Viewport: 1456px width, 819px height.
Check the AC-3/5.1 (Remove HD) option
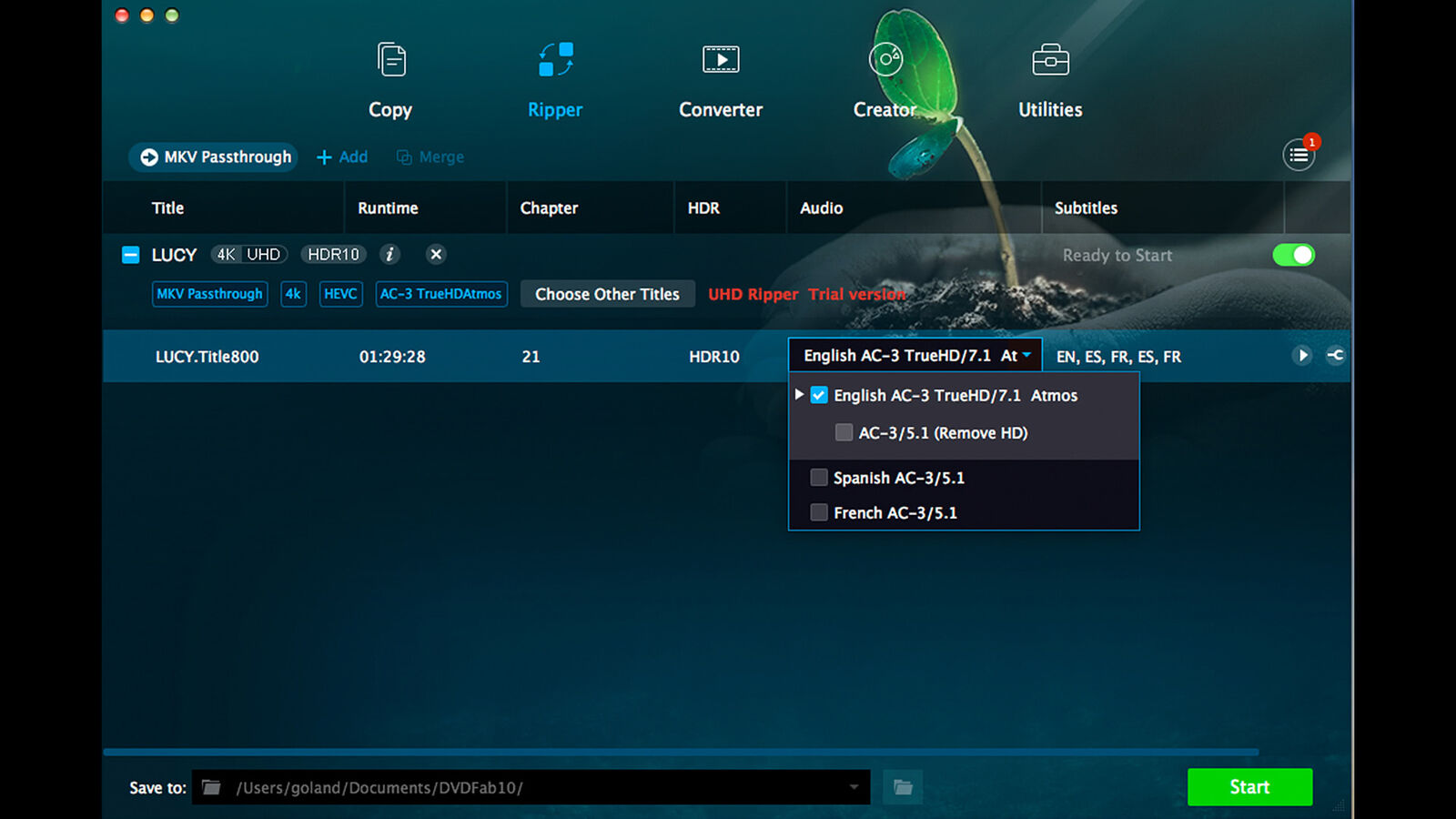(x=844, y=432)
